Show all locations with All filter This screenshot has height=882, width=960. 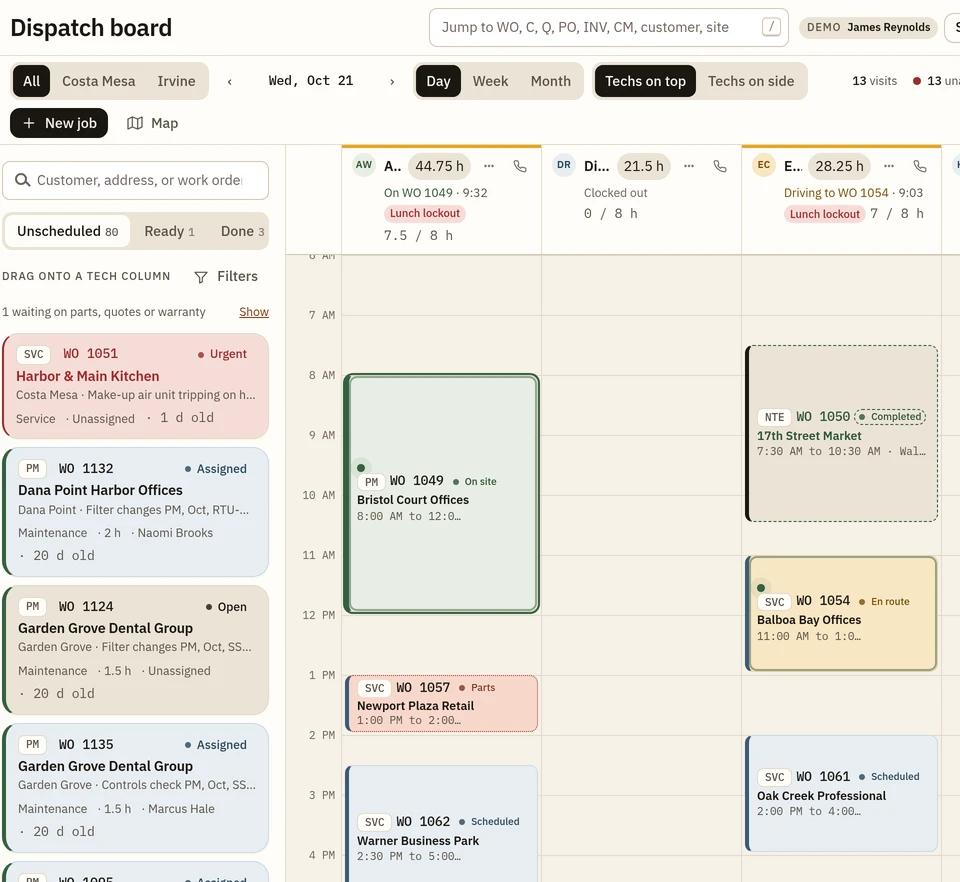31,81
